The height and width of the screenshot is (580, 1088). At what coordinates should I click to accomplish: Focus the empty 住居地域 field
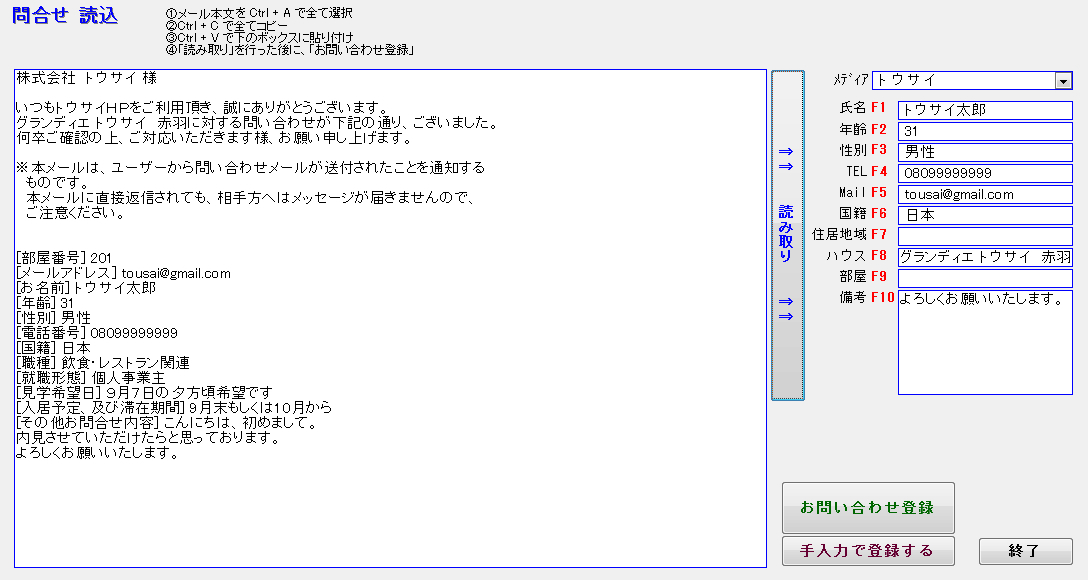pos(984,236)
